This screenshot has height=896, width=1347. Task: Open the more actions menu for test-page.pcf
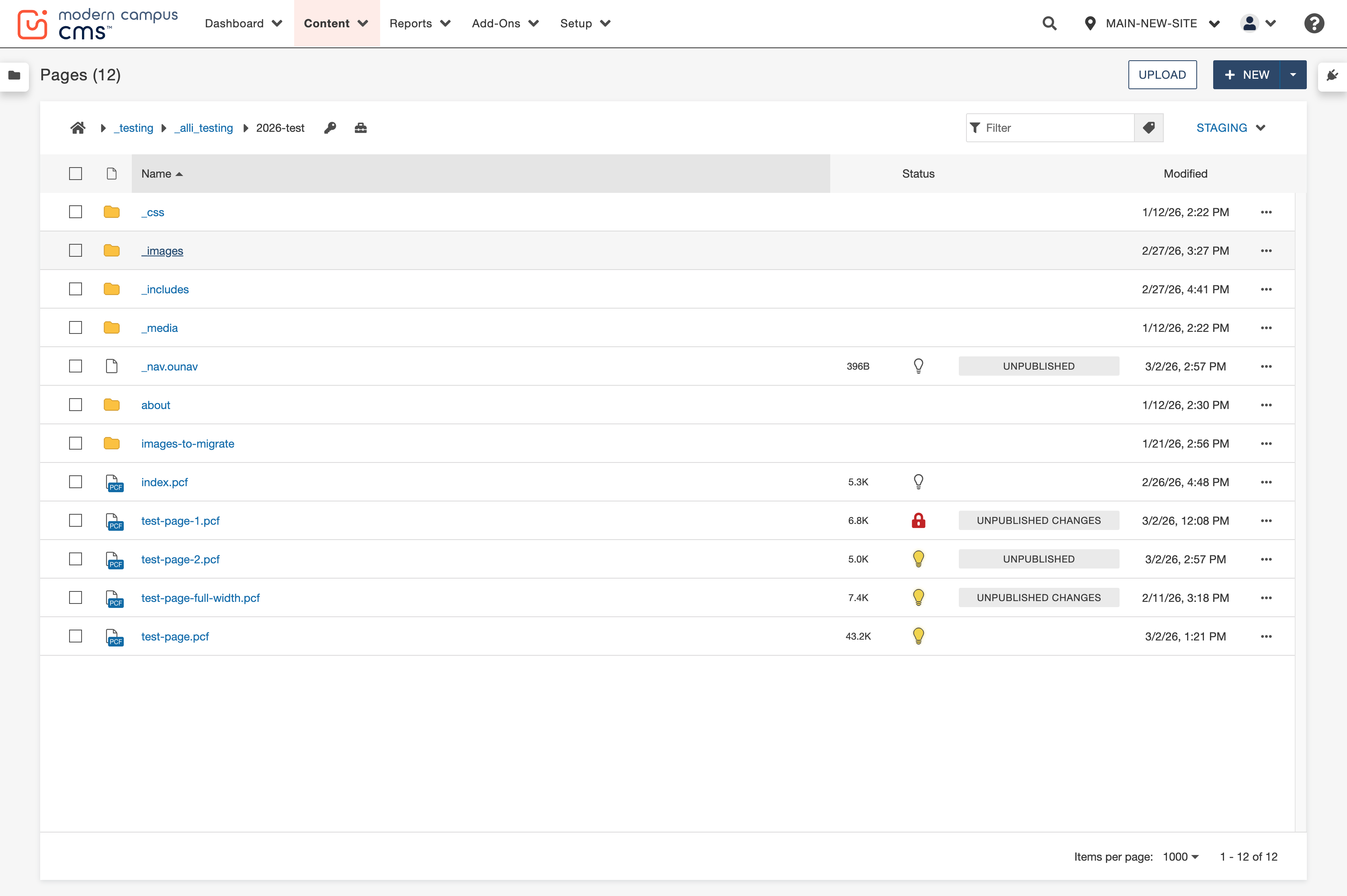click(1266, 636)
